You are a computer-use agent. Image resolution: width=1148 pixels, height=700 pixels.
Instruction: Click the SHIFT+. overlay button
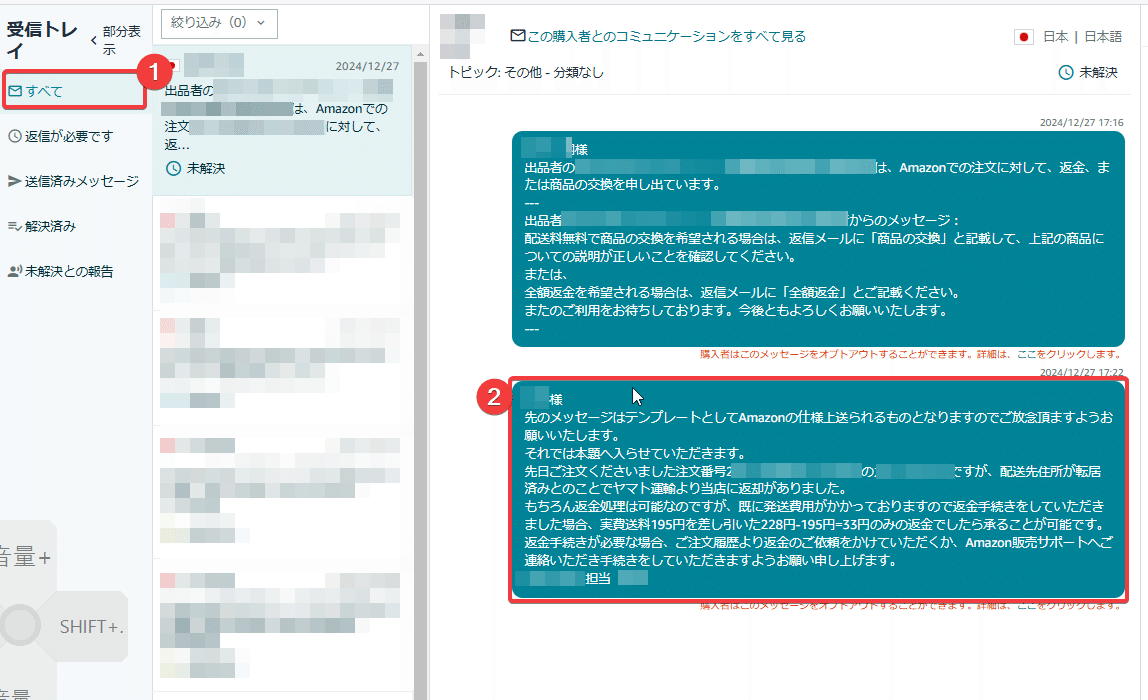(91, 627)
